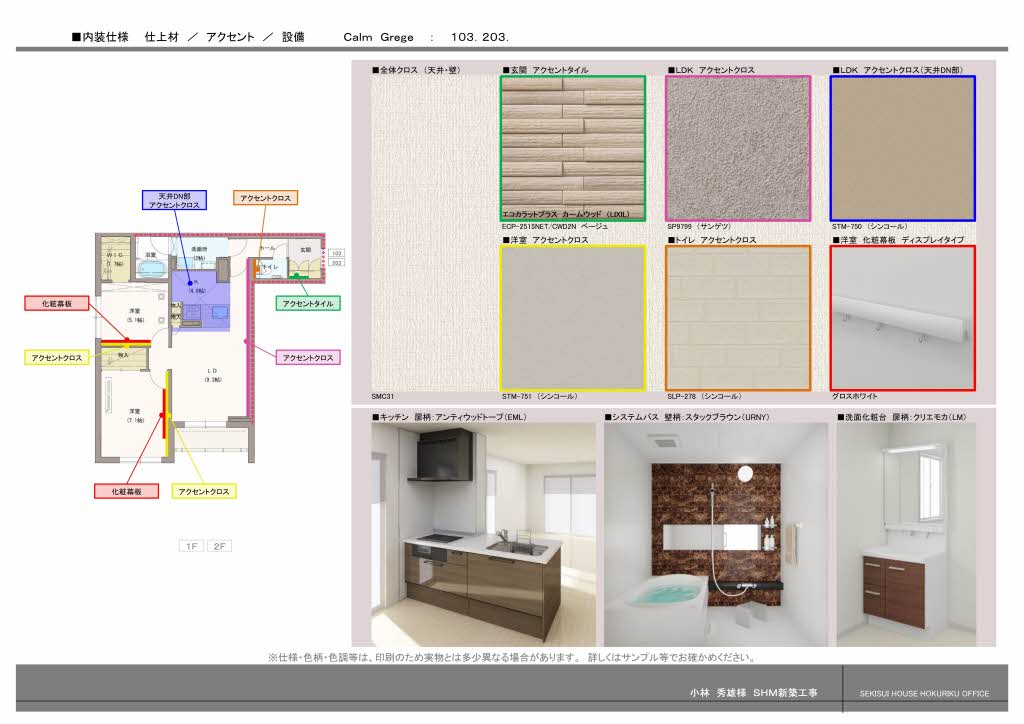Choose the blue-framed STM-750 swatch
Image resolution: width=1024 pixels, height=724 pixels.
tap(902, 148)
